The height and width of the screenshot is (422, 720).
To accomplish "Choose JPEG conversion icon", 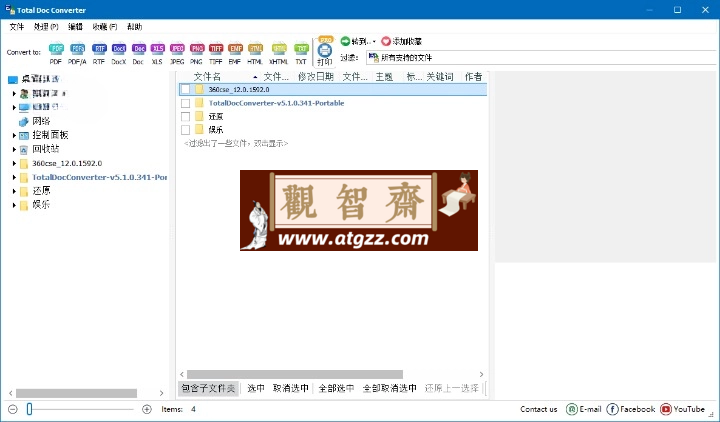I will coord(177,49).
